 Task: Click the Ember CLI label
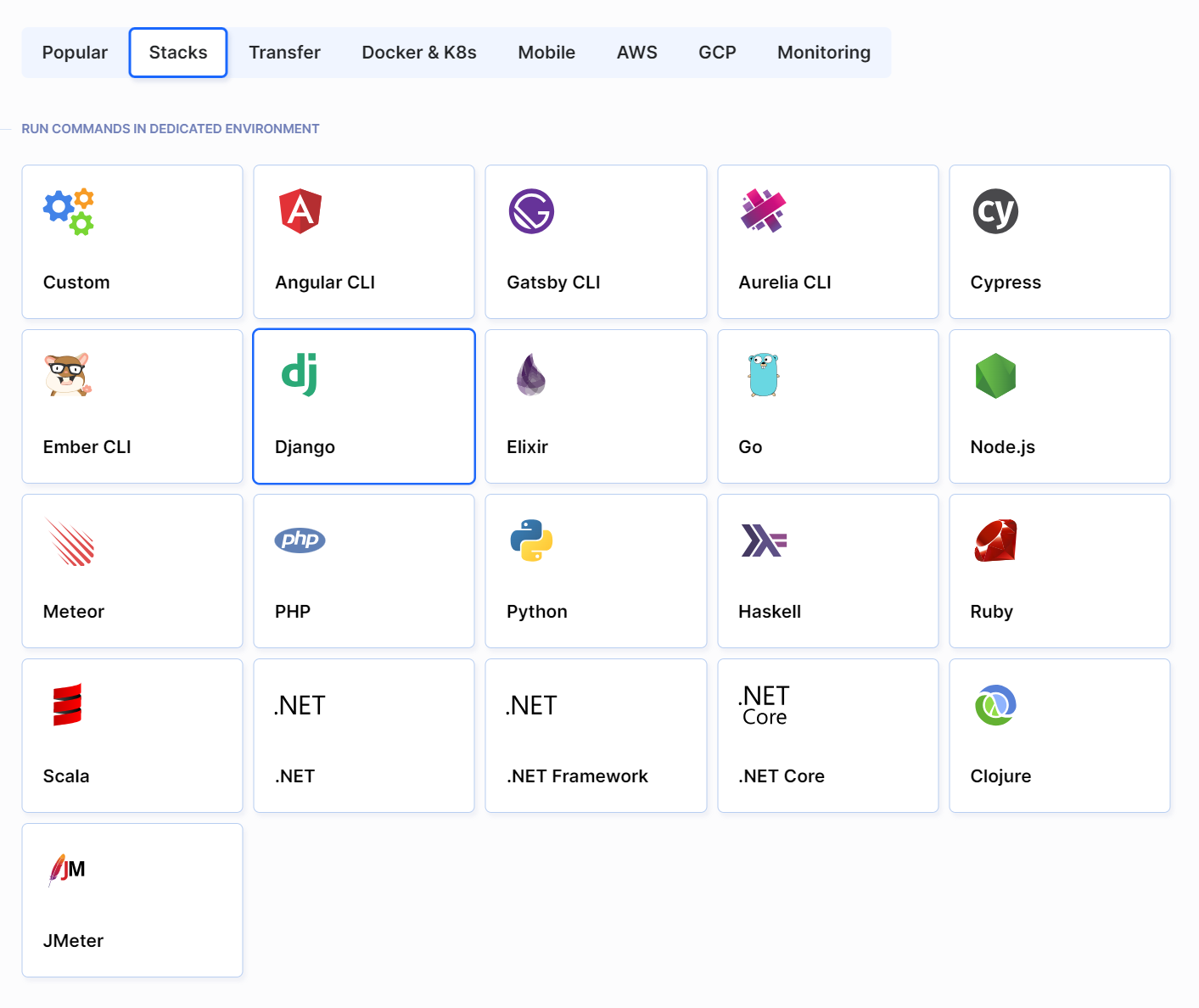87,447
